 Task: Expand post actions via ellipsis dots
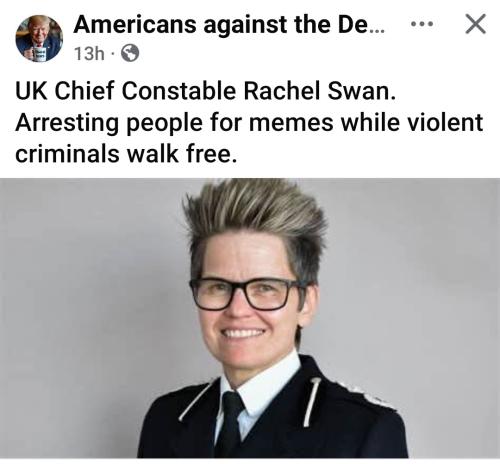click(x=422, y=24)
